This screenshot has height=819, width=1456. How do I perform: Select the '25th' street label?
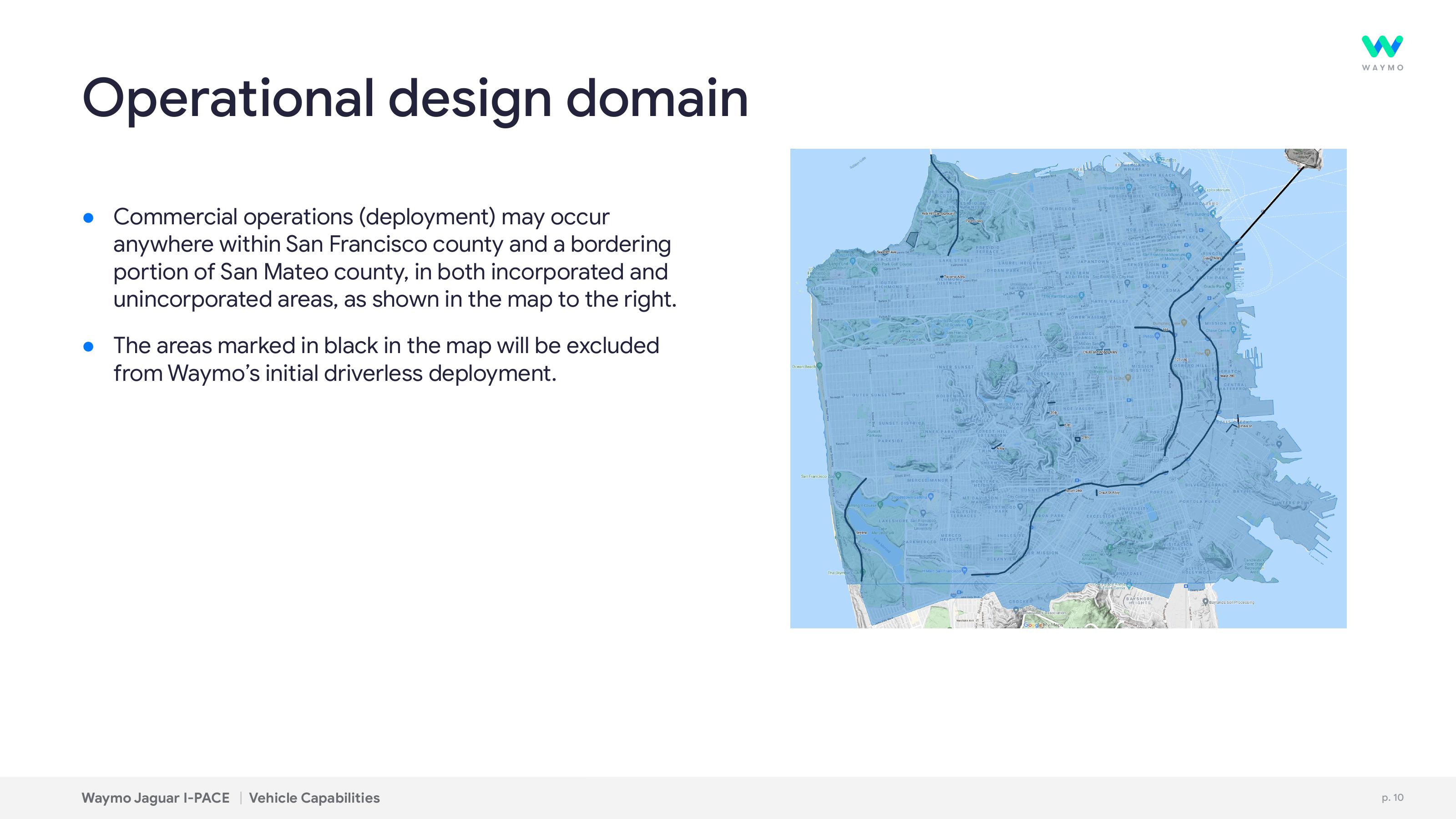1054,413
